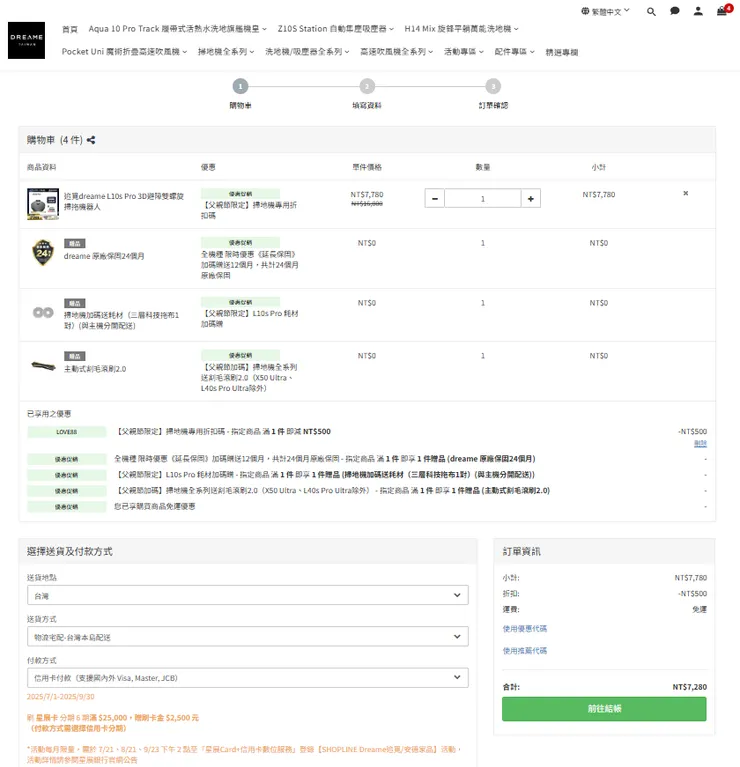Open the user account icon
740x767 pixels.
click(x=698, y=11)
